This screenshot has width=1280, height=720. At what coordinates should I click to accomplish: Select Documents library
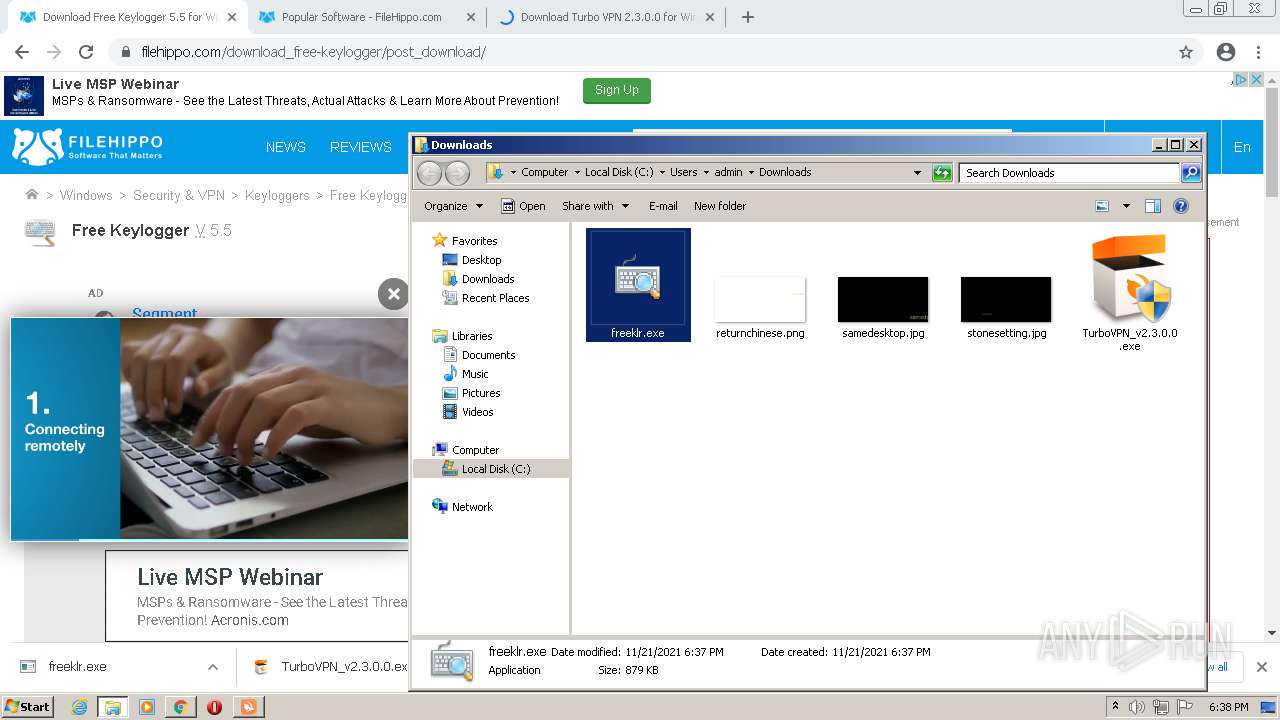(488, 355)
